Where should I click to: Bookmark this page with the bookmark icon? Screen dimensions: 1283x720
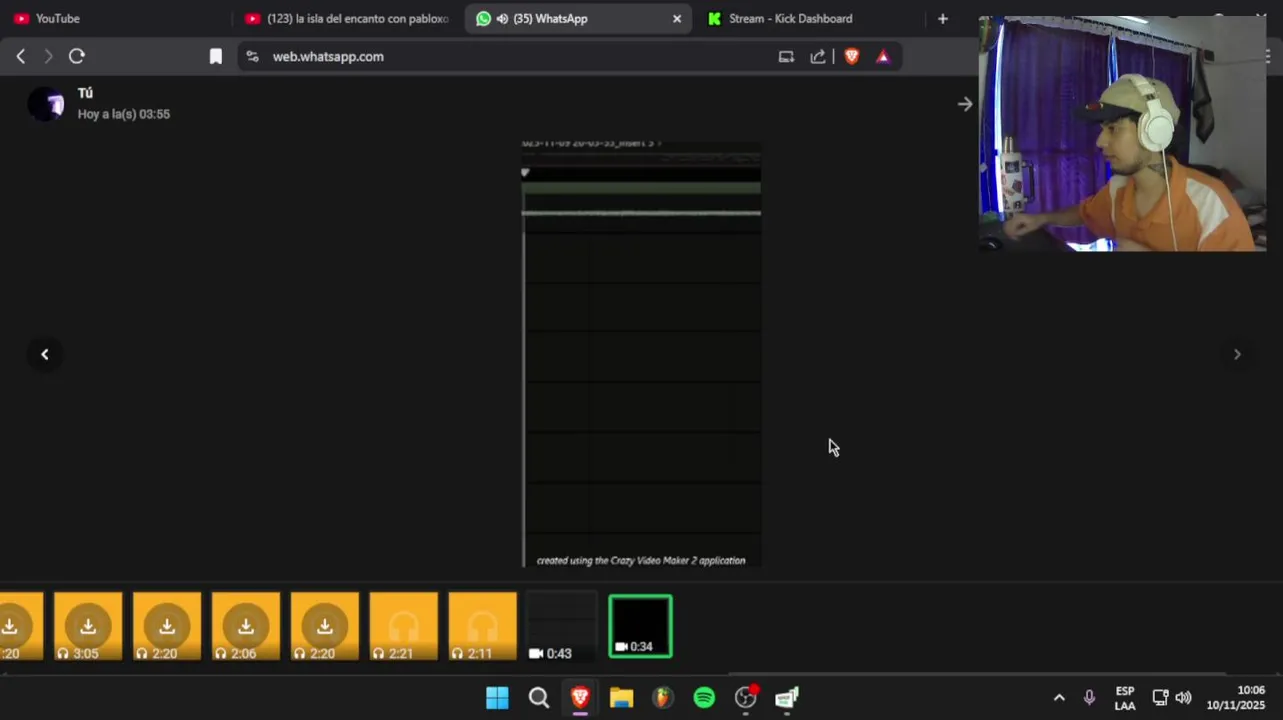tap(215, 57)
